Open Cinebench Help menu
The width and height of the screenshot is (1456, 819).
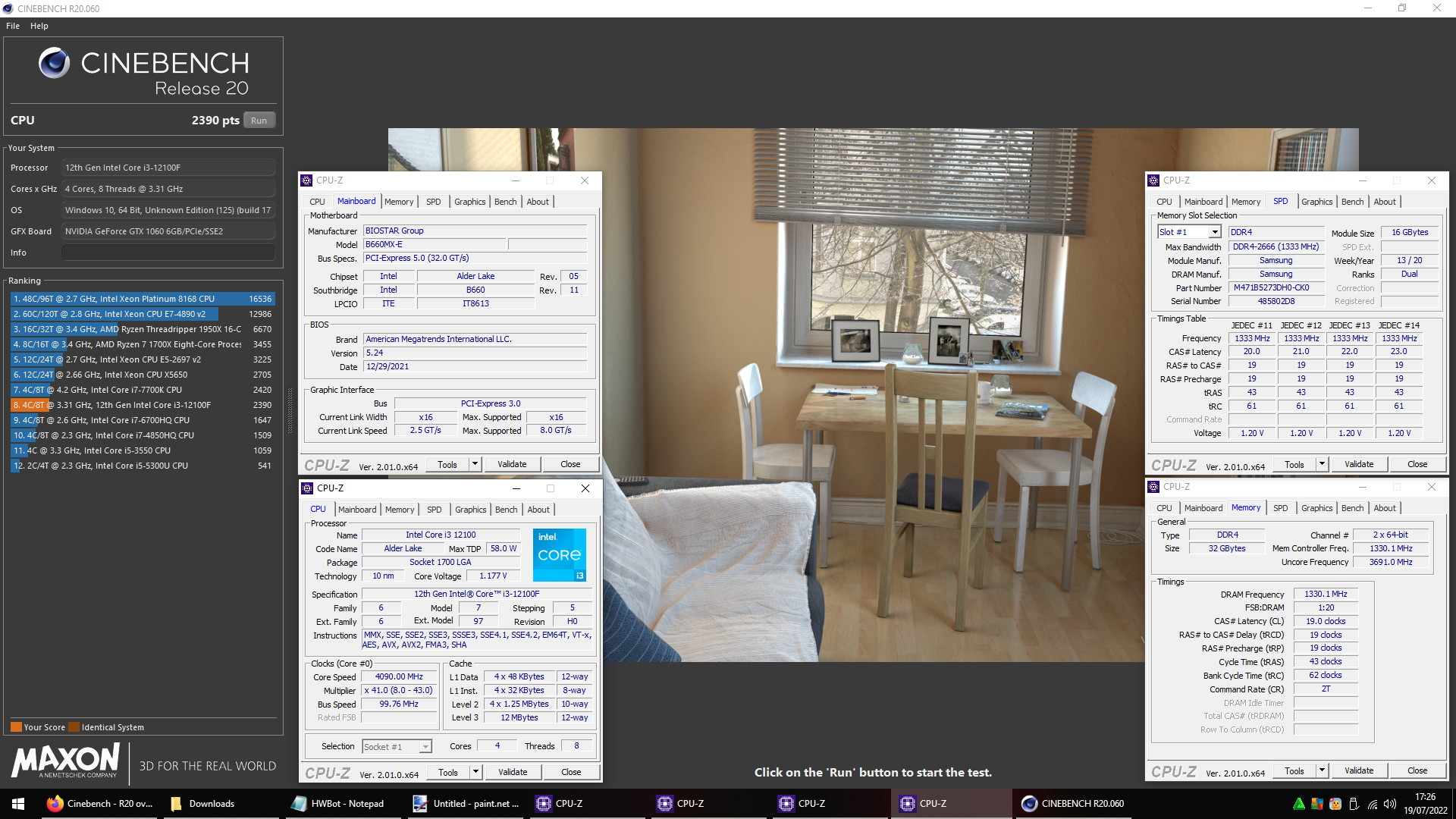[39, 26]
